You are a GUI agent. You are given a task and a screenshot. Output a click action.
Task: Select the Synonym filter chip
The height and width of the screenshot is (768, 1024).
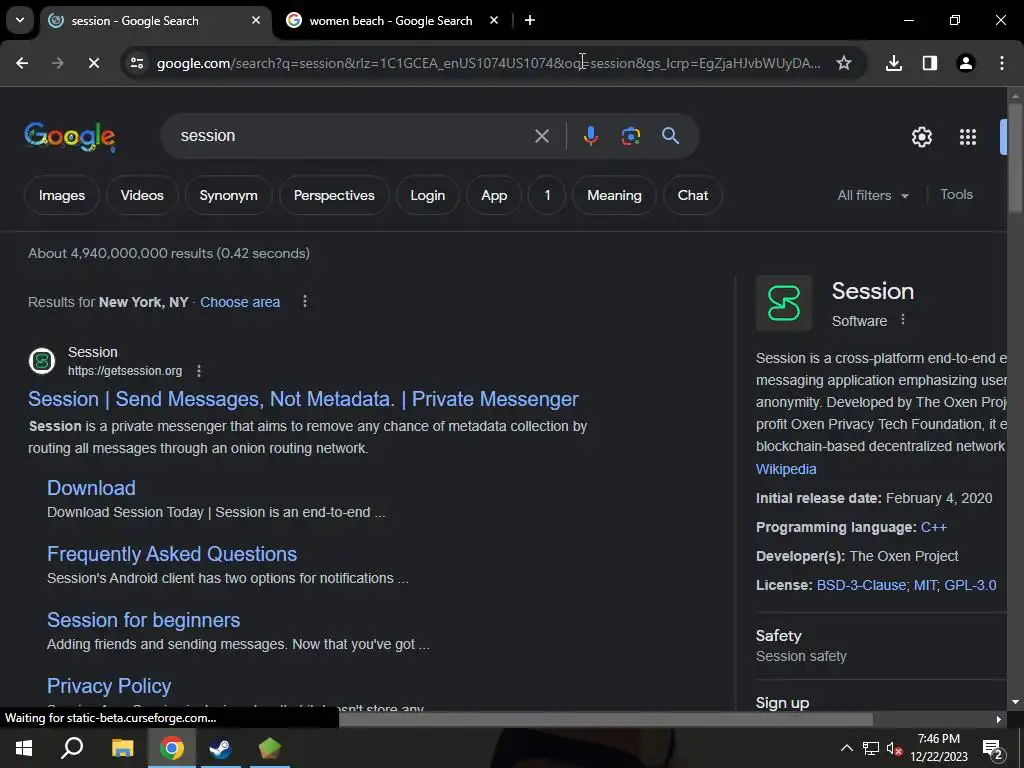[228, 195]
